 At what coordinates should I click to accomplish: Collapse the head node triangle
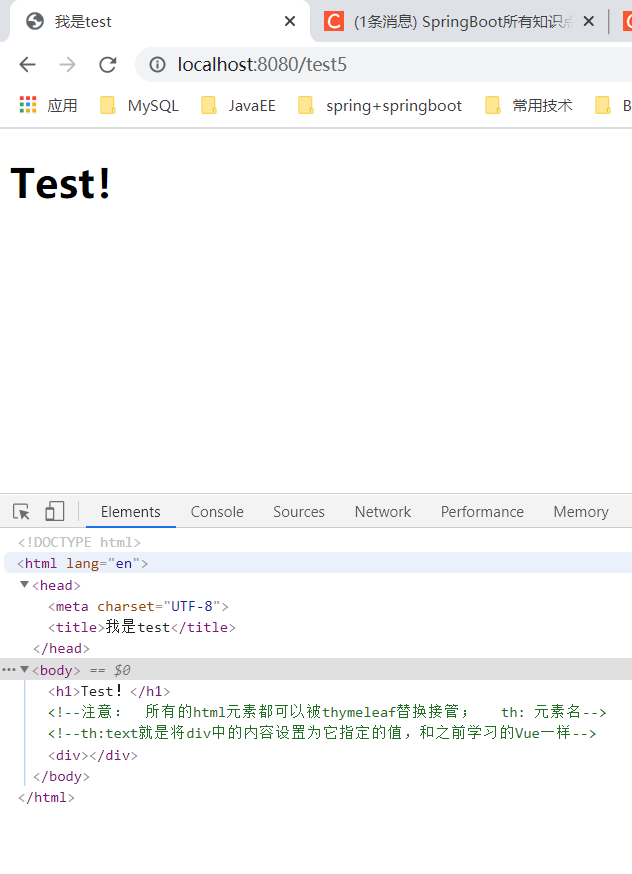tap(24, 585)
